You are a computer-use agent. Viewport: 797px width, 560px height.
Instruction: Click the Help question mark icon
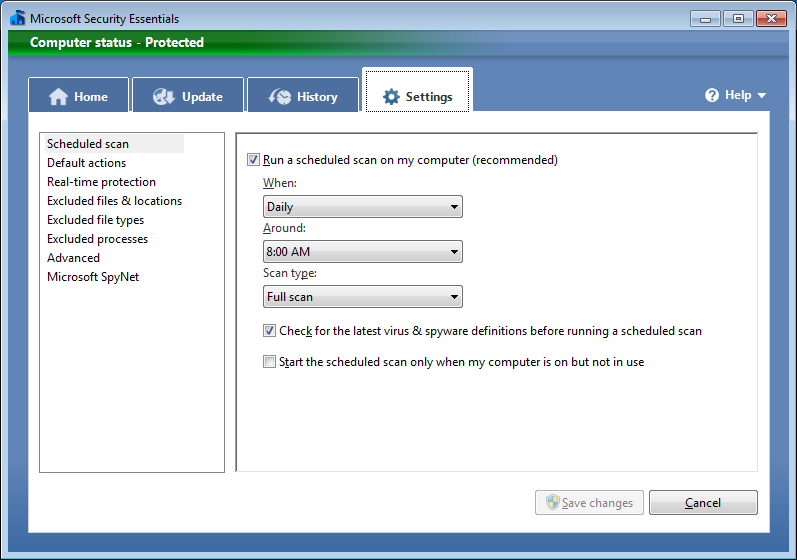pyautogui.click(x=712, y=95)
